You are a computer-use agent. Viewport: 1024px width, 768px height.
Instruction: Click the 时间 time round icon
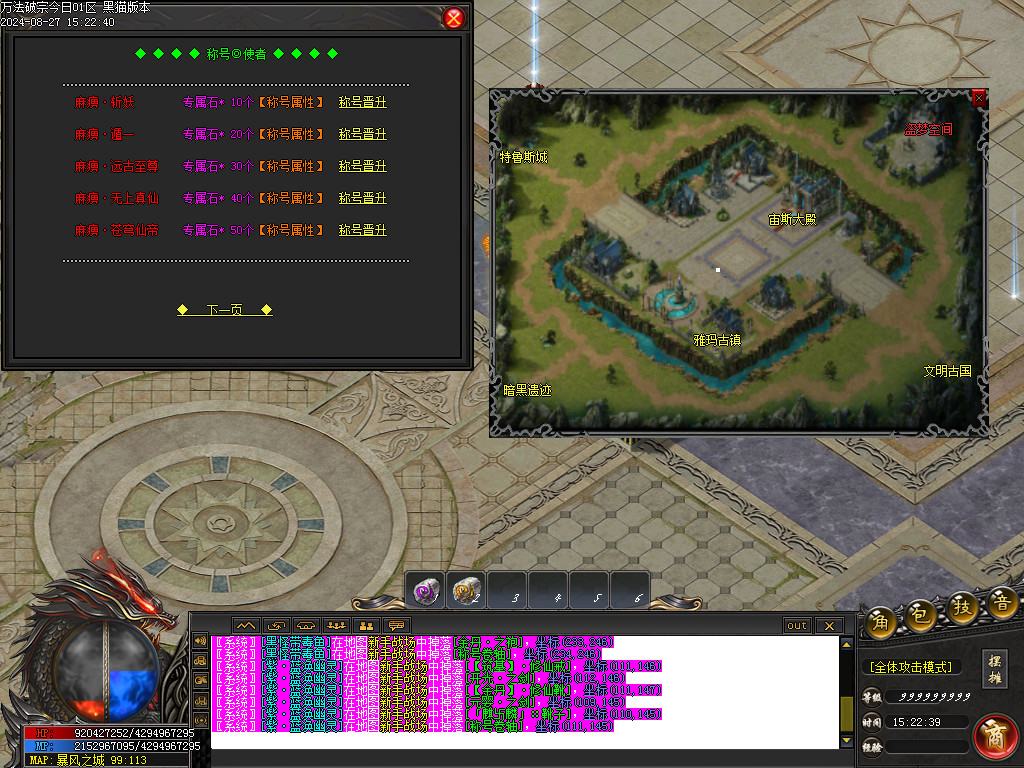872,722
